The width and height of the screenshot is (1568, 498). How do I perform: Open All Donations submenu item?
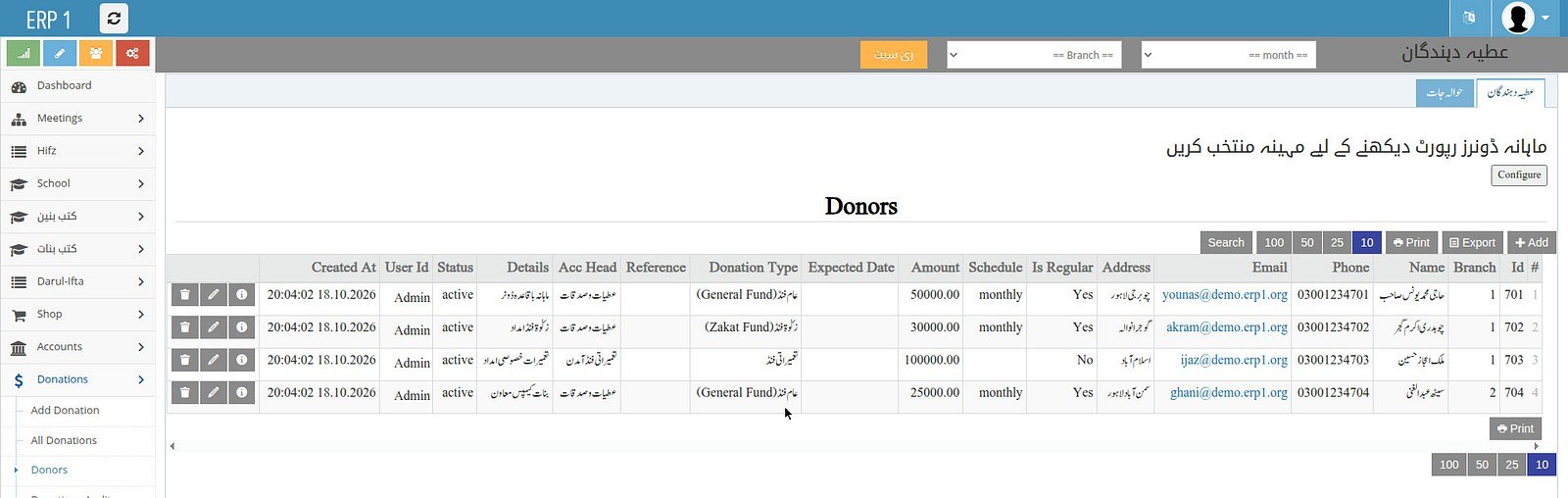tap(64, 441)
